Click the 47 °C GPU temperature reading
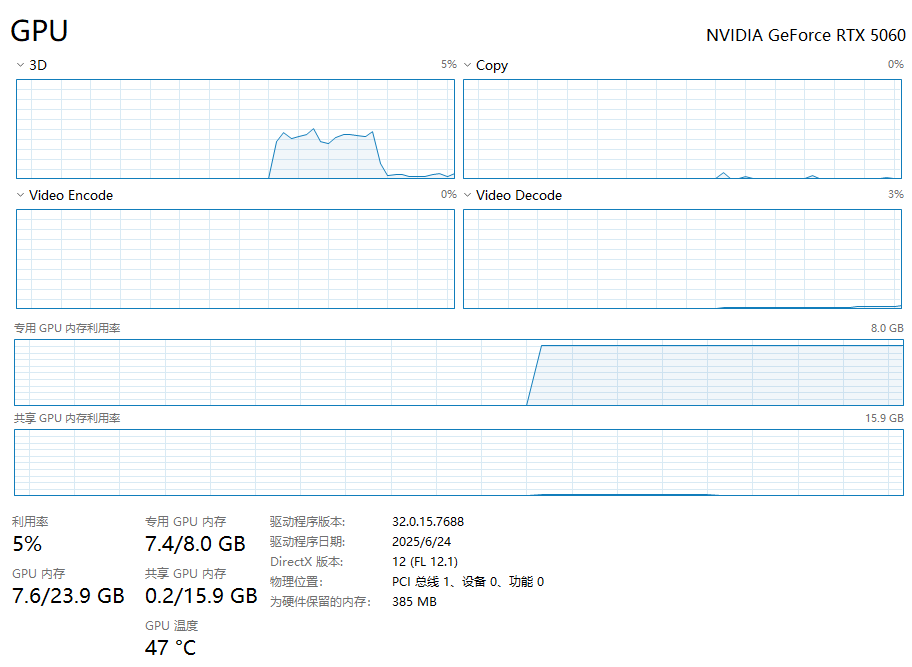The image size is (912, 667). pyautogui.click(x=171, y=647)
